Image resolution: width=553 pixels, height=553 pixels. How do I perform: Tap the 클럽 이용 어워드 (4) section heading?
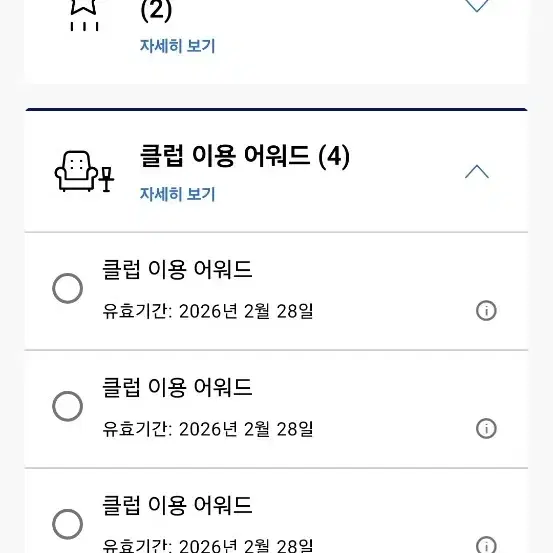coord(245,156)
